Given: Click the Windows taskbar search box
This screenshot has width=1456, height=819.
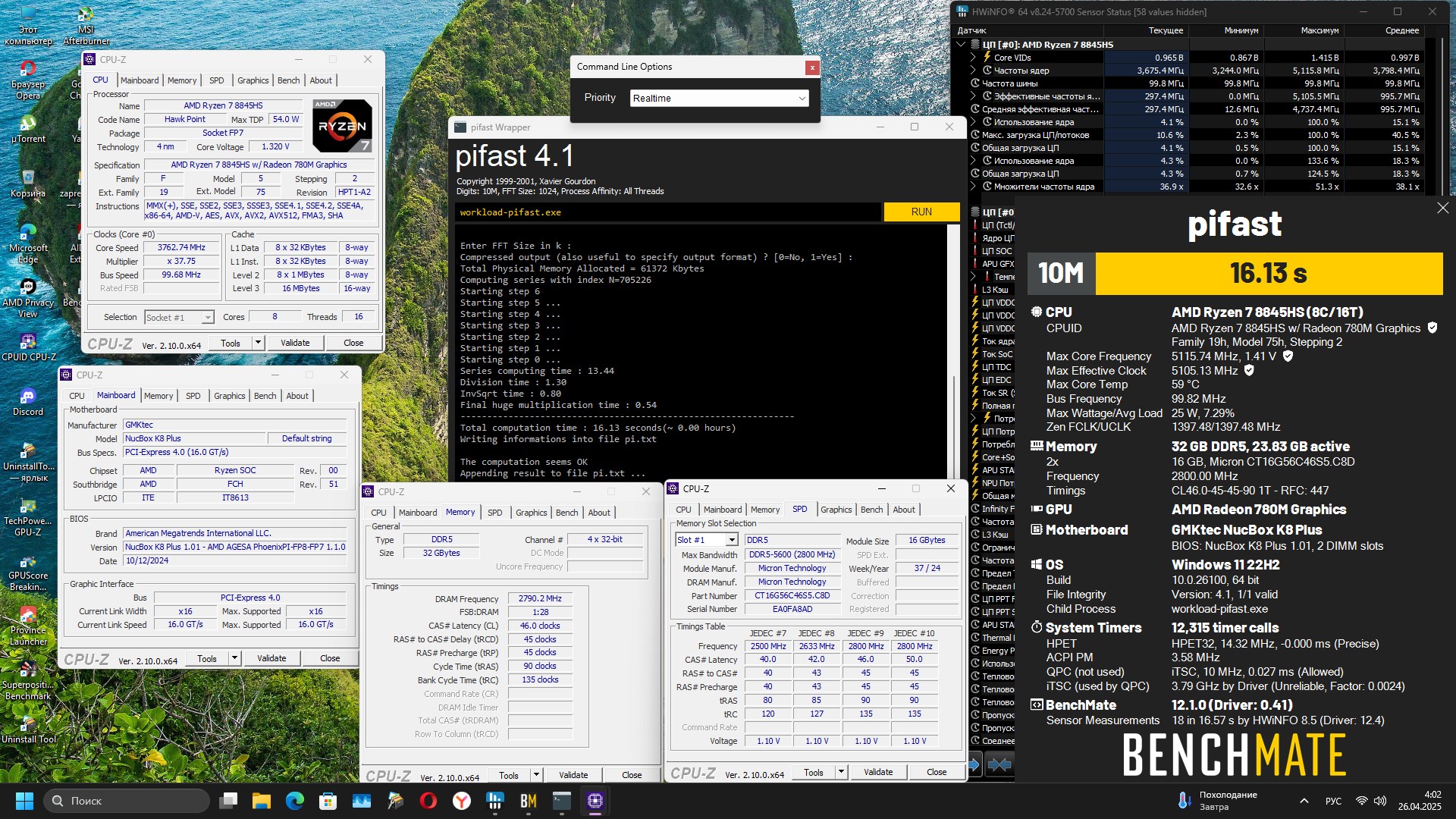Looking at the screenshot, I should pos(127,801).
